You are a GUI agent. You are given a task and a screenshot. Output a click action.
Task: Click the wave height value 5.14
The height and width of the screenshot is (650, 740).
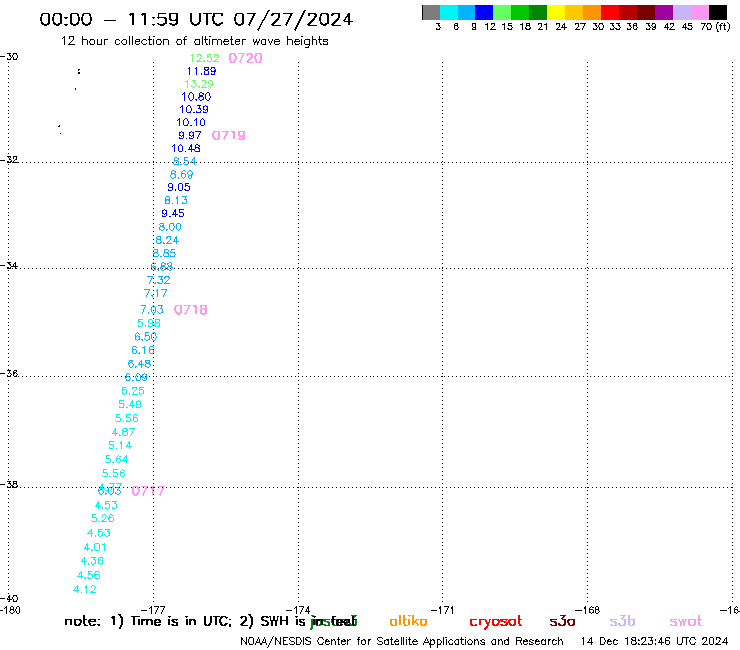click(x=120, y=446)
